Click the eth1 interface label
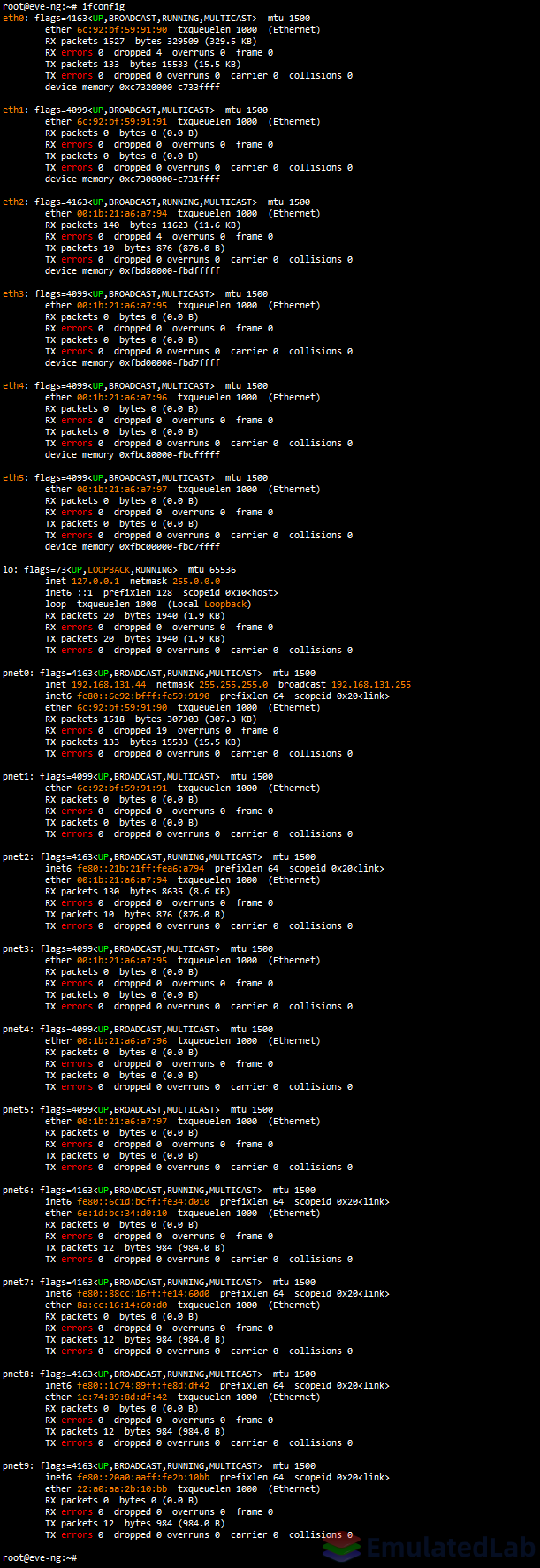The width and height of the screenshot is (540, 1568). (x=13, y=110)
